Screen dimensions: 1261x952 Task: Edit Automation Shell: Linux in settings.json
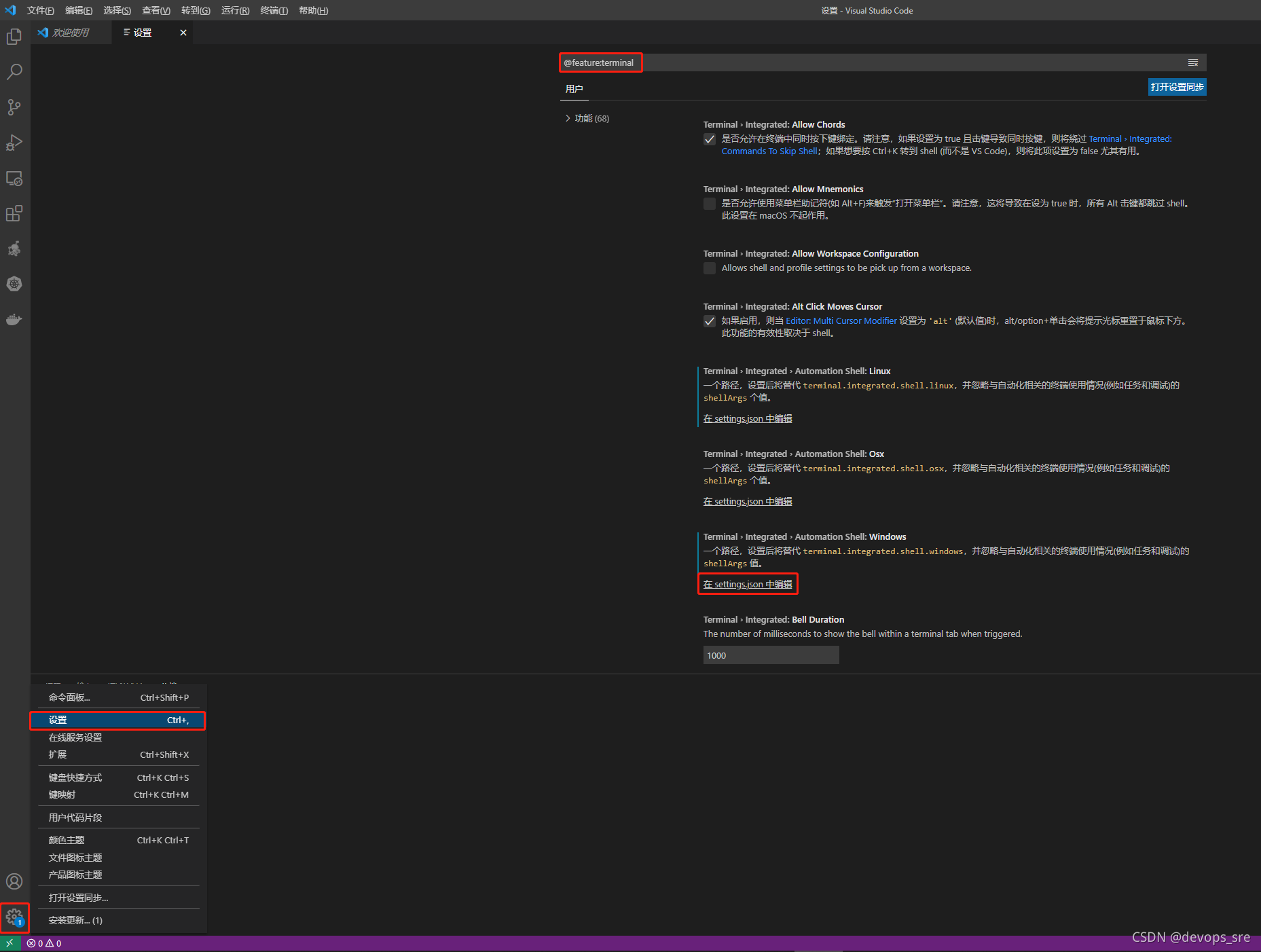(748, 418)
